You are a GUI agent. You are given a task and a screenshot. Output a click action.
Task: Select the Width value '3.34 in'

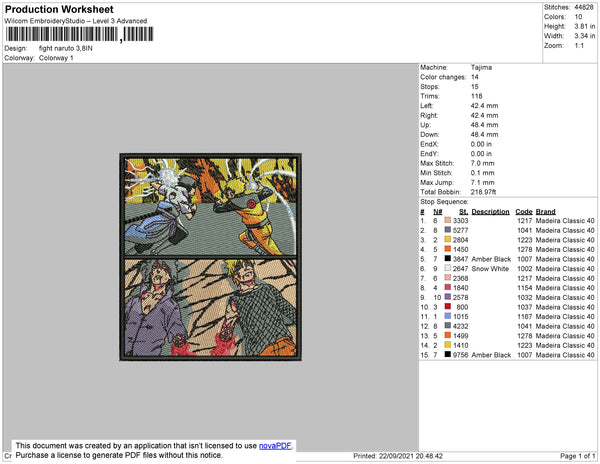tap(584, 36)
